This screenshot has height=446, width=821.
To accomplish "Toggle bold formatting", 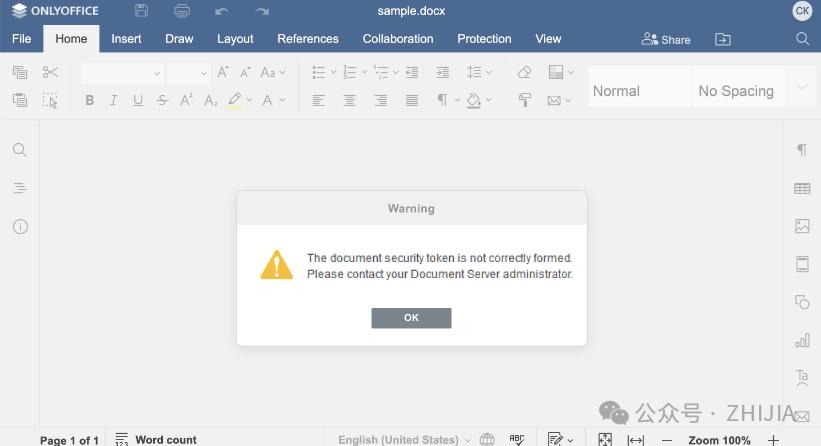I will 90,100.
